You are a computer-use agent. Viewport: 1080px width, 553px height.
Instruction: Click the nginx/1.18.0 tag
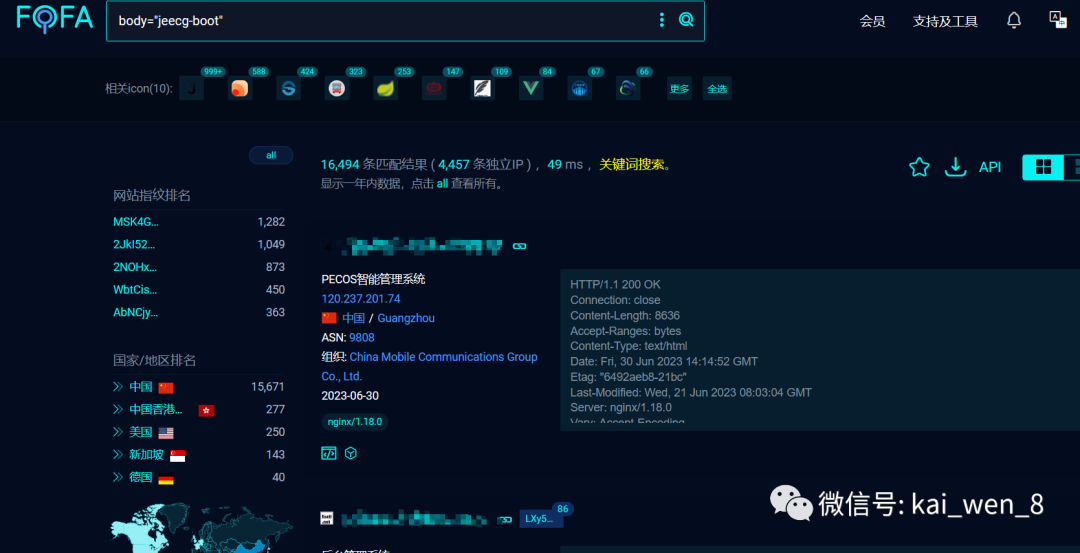[x=355, y=421]
